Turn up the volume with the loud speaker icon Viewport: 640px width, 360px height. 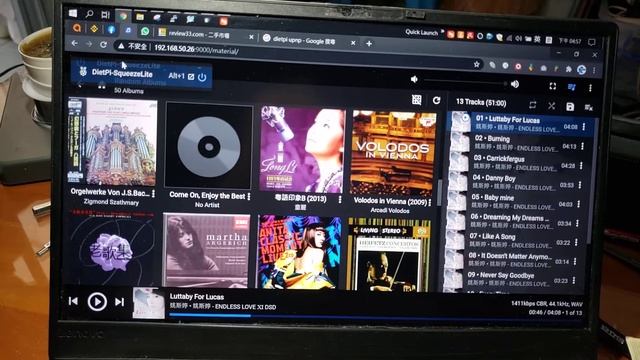pos(515,84)
